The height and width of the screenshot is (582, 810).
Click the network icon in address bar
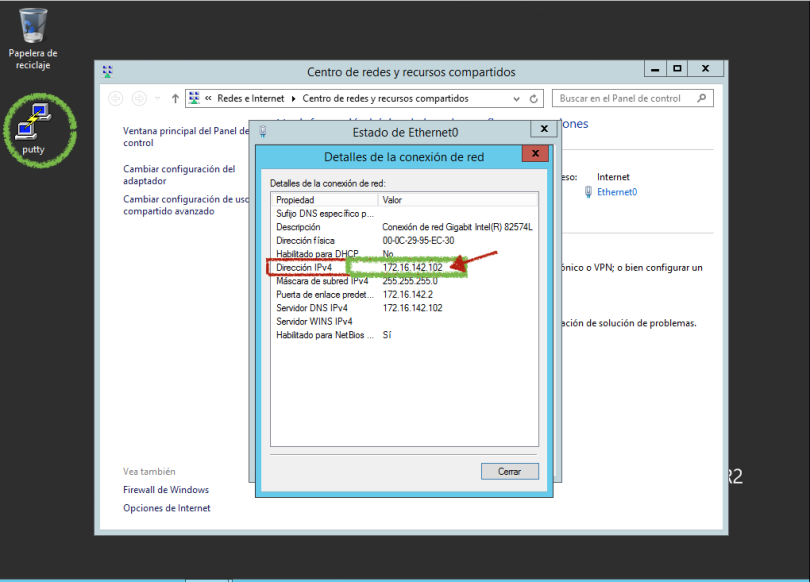coord(194,99)
